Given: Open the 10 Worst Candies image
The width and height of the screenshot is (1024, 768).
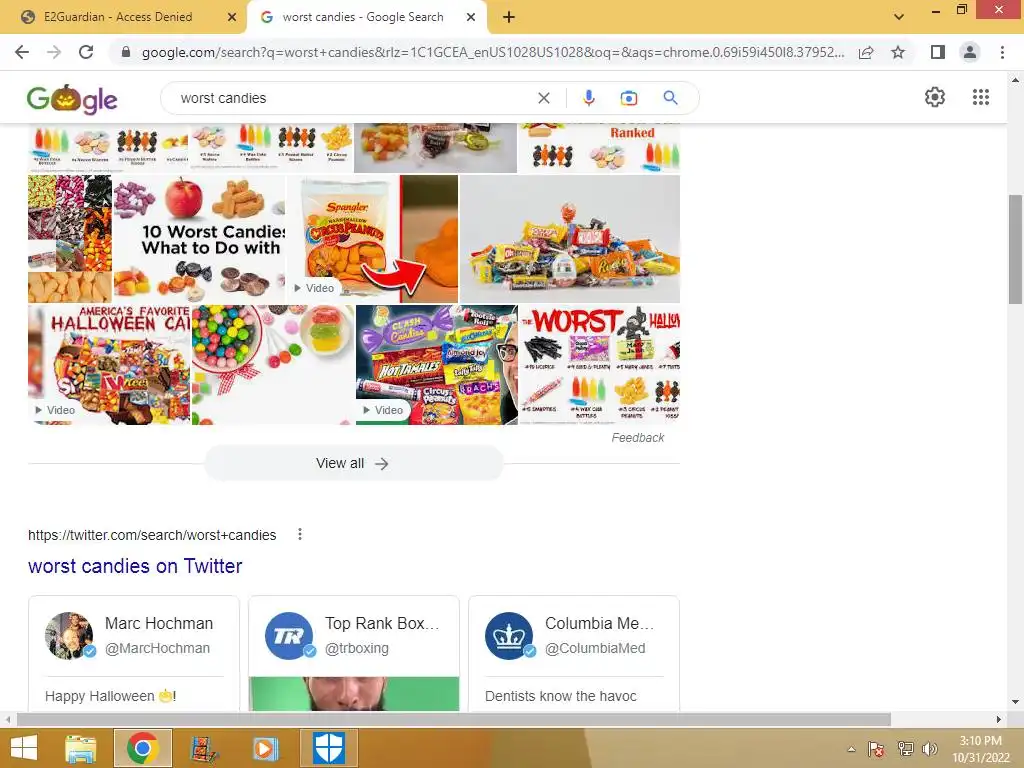Looking at the screenshot, I should coord(199,239).
